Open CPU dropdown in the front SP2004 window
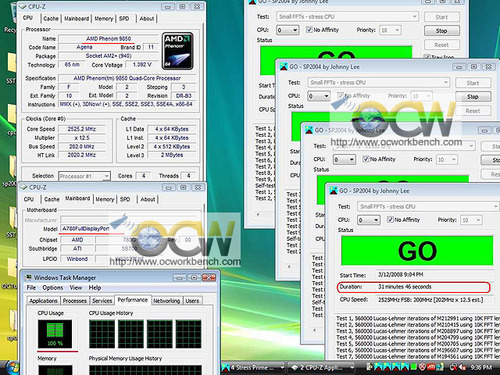Screen dimensions: 500x375 369,220
